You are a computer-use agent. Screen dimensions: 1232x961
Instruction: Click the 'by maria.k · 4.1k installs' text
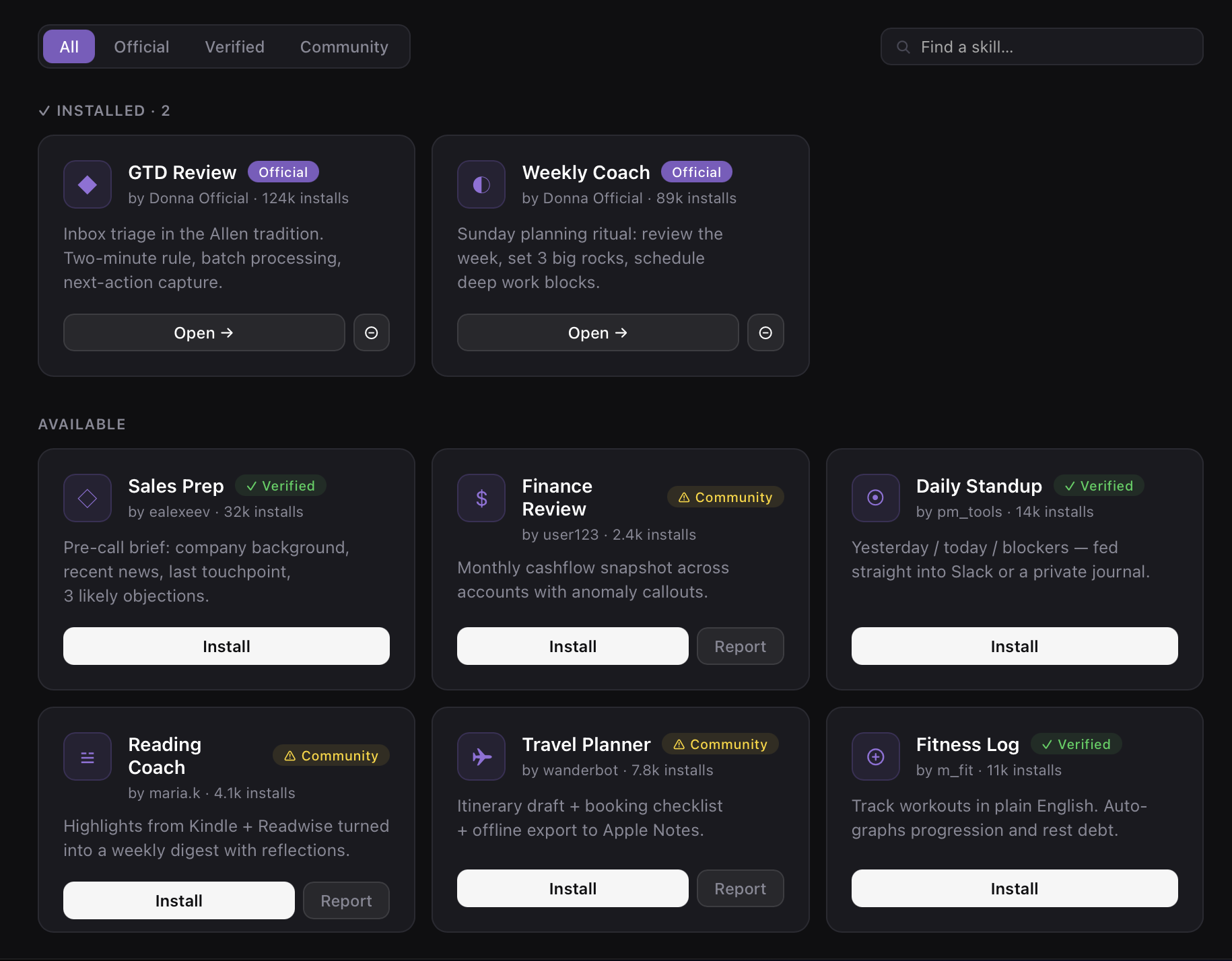click(211, 793)
